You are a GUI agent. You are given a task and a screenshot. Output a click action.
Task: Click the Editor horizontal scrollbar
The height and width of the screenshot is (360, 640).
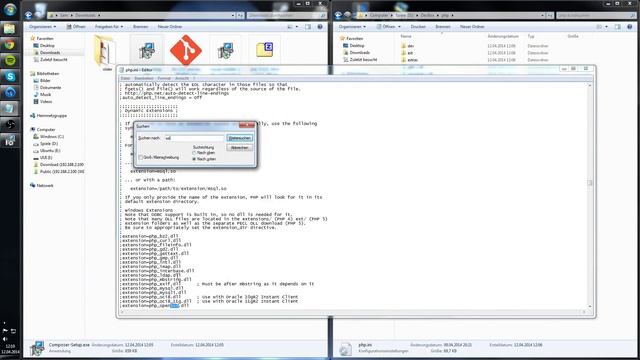pyautogui.click(x=353, y=312)
